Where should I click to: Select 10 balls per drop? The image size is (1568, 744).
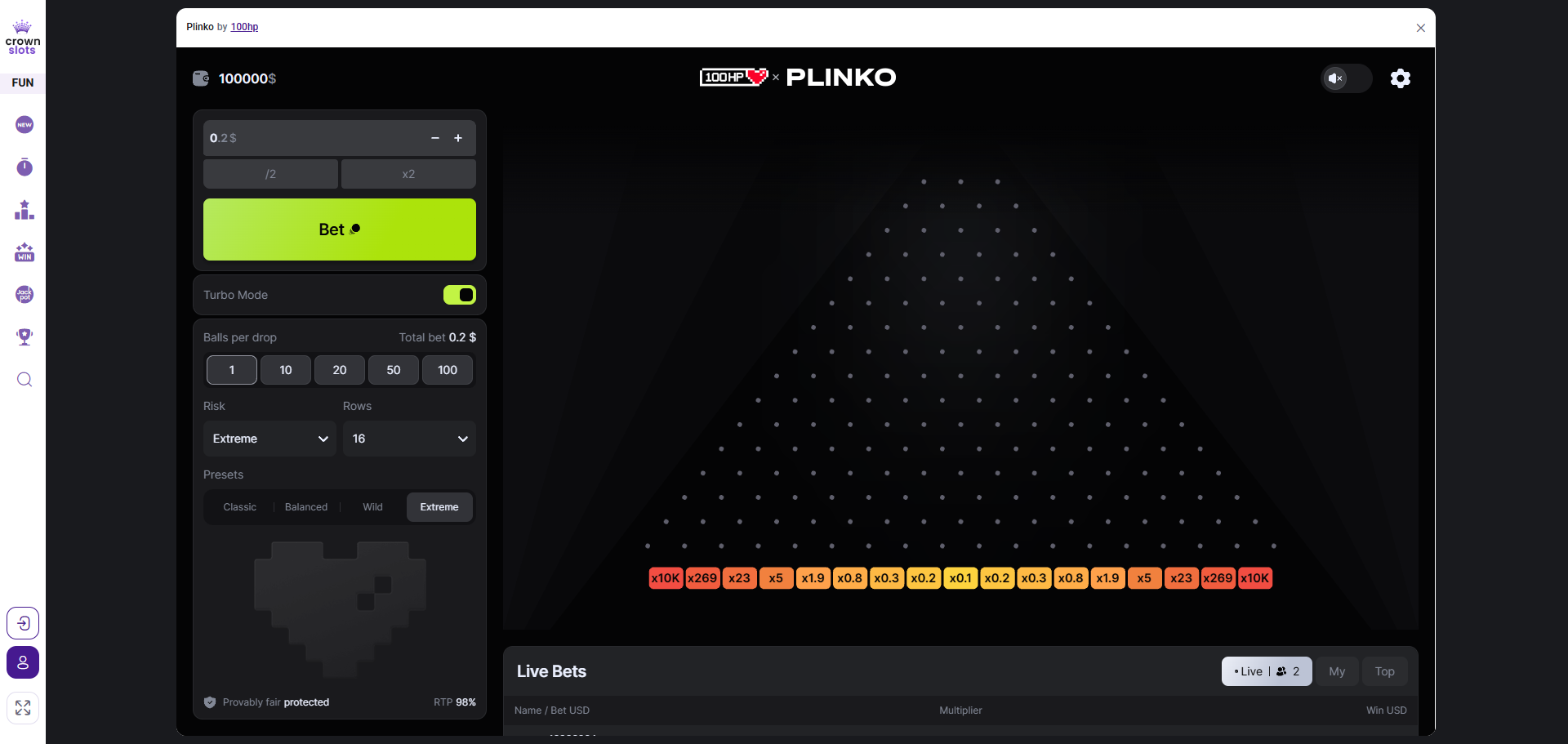pyautogui.click(x=286, y=370)
